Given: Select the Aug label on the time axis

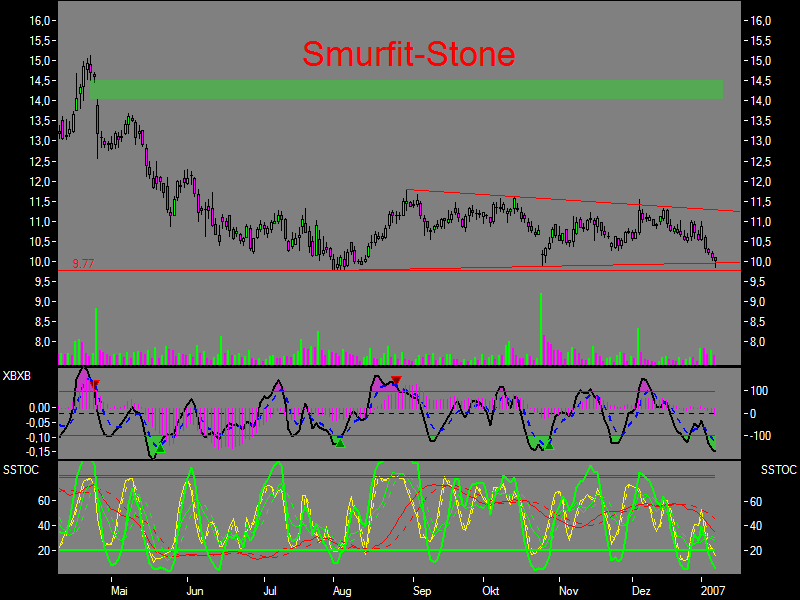Looking at the screenshot, I should pyautogui.click(x=342, y=591).
